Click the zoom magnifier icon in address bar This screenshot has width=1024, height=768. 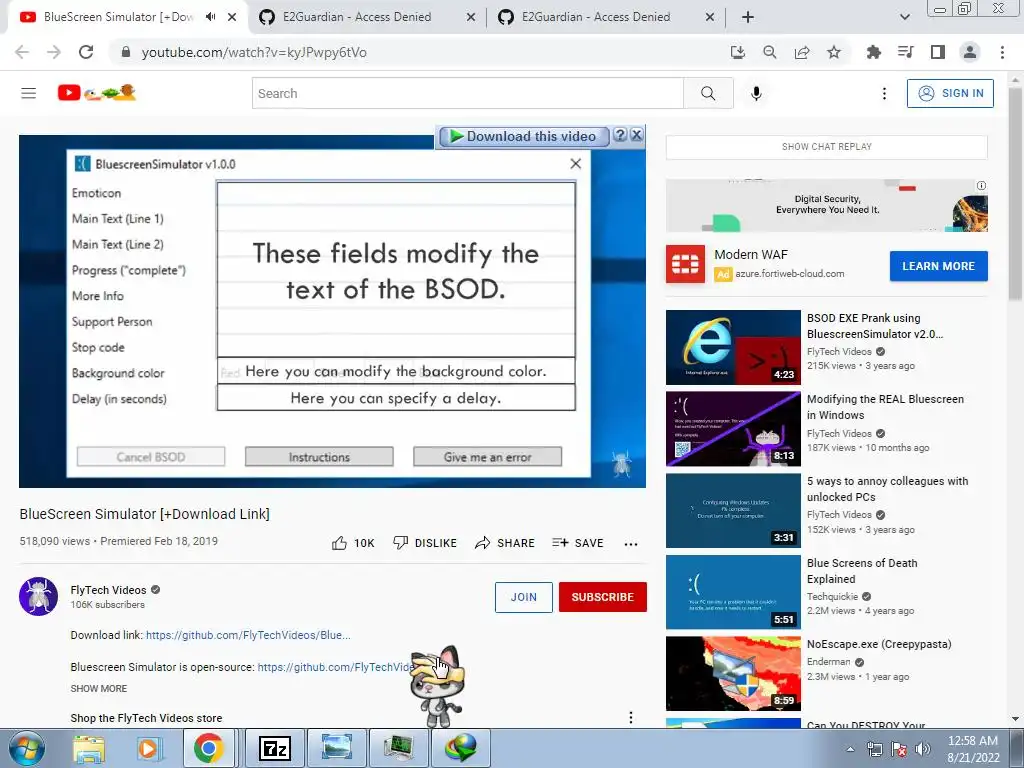(x=769, y=52)
